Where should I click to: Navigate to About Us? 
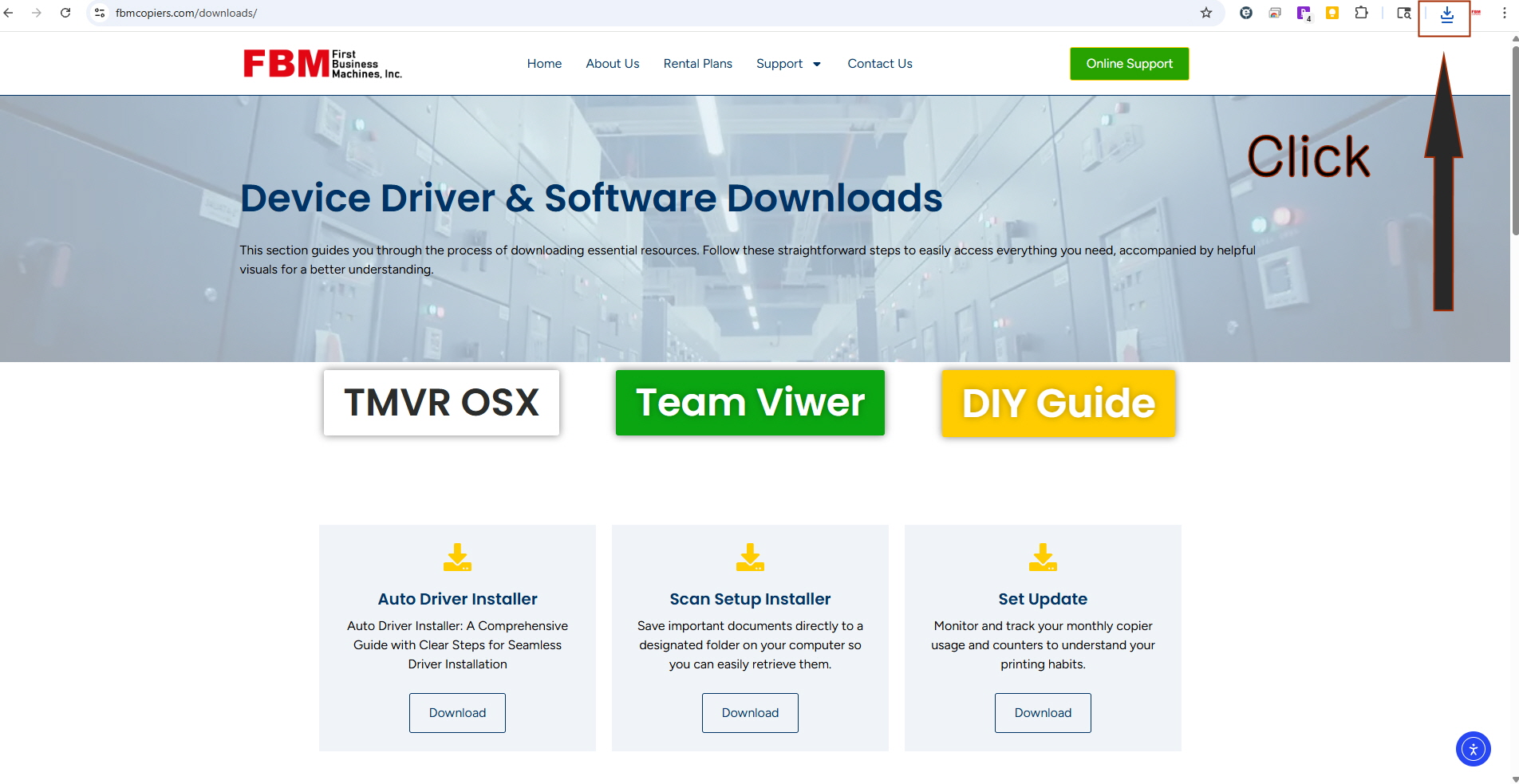(612, 64)
